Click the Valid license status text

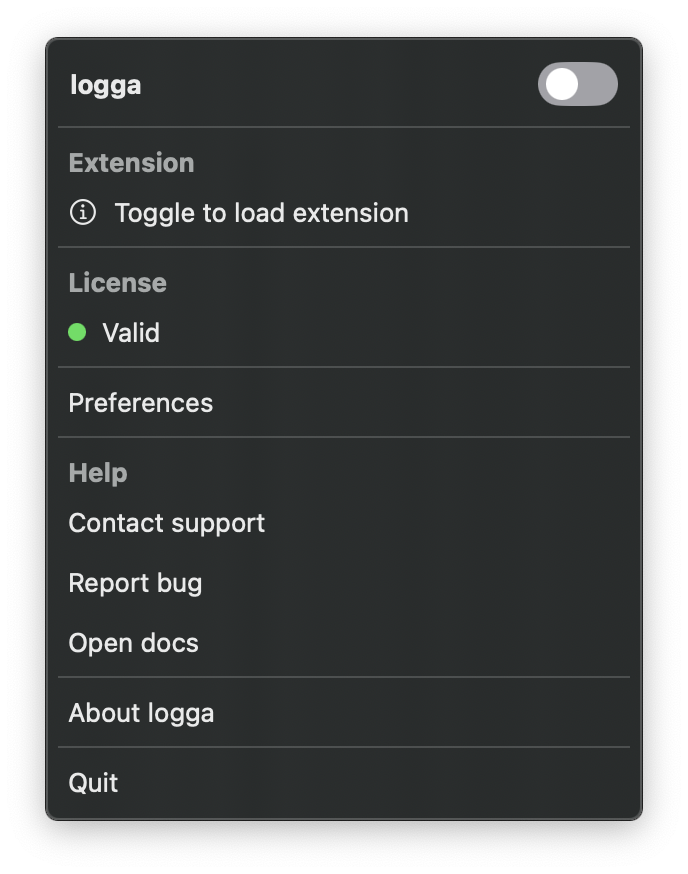coord(131,332)
